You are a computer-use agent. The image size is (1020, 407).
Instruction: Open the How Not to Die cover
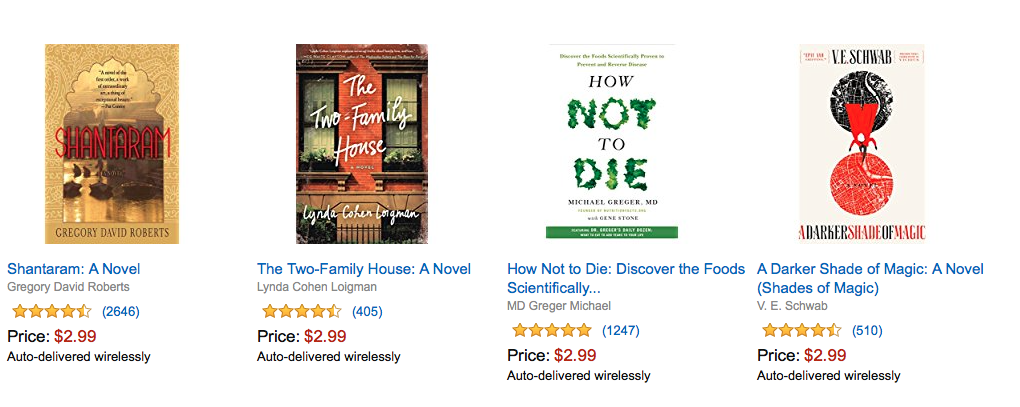(x=611, y=141)
